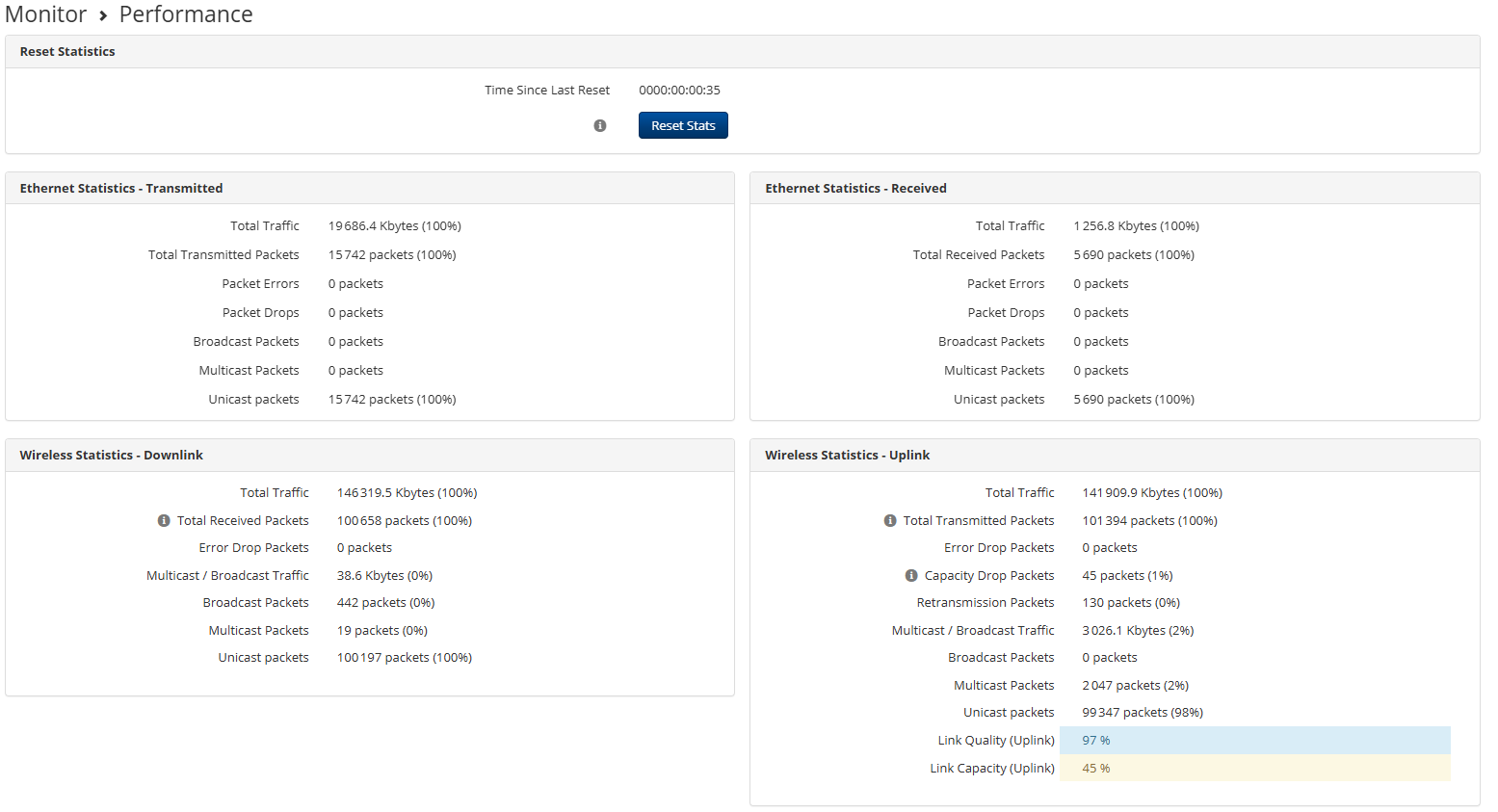1498x812 pixels.
Task: Click the Link Quality (Uplink) 97% bar
Action: tap(1254, 741)
